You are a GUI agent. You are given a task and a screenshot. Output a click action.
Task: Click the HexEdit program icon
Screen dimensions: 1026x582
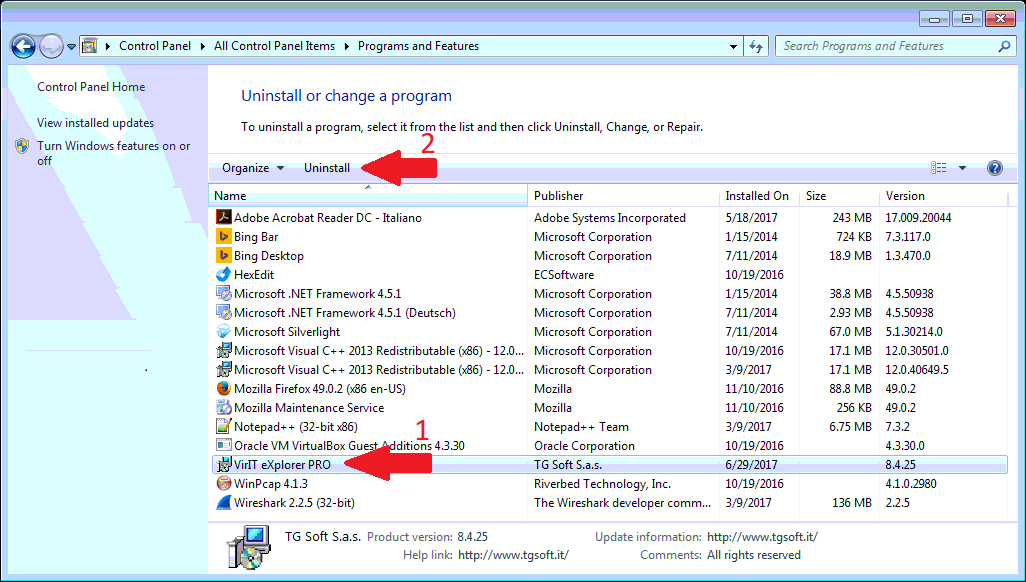click(x=224, y=274)
